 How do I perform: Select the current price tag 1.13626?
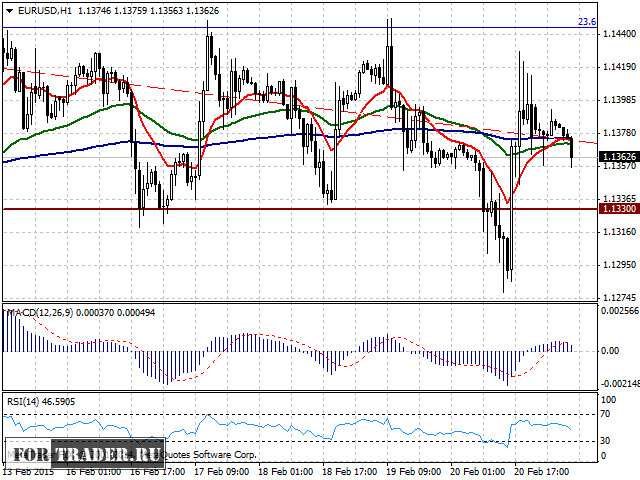point(617,157)
